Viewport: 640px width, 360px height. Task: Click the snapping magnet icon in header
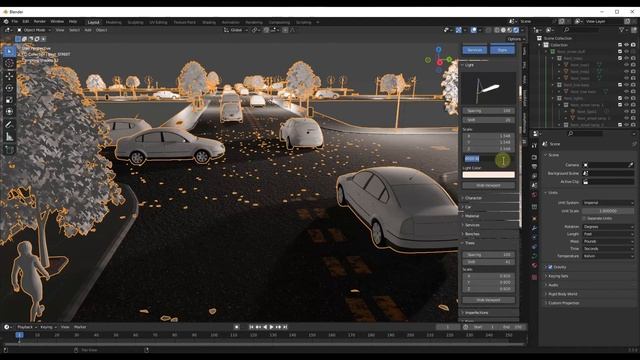pos(266,30)
